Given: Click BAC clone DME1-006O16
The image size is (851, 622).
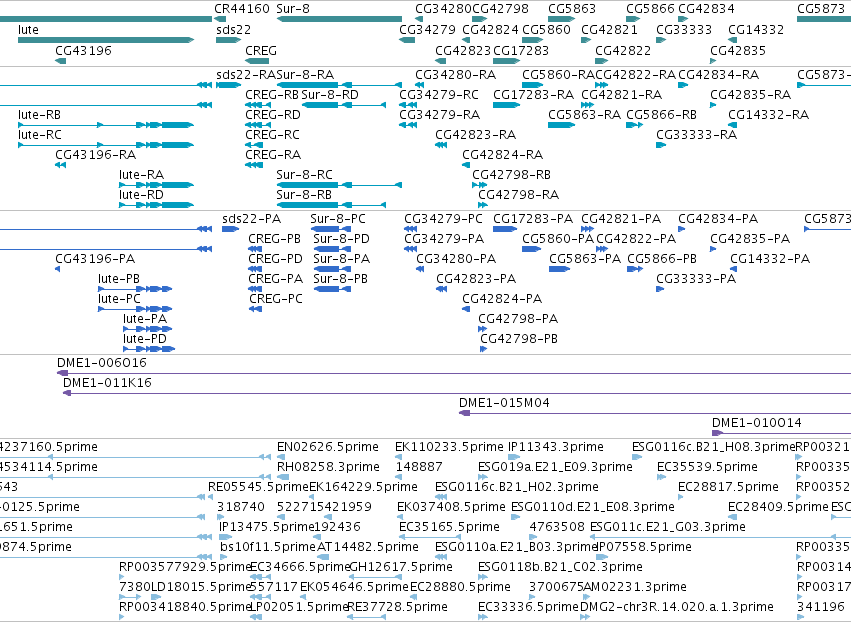Looking at the screenshot, I should (101, 363).
